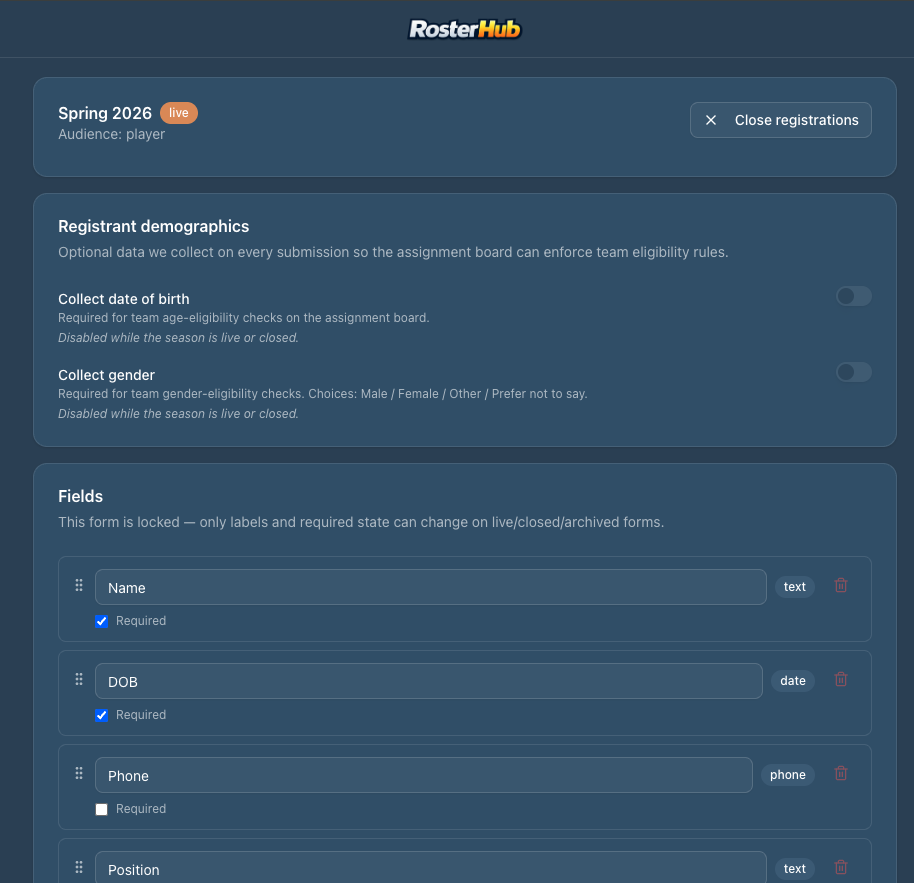
Task: Click the Optional data we collect description
Action: coord(393,252)
